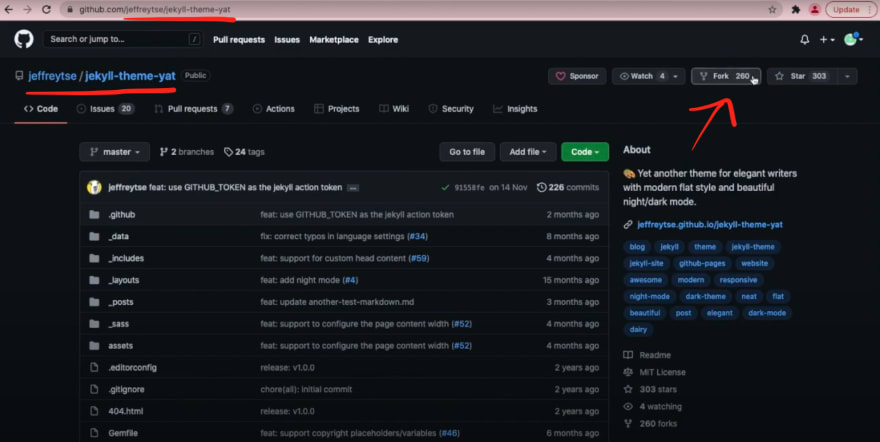
Task: Open jeffreytse.github.io/jekyll-theme-yat website link
Action: pos(710,225)
